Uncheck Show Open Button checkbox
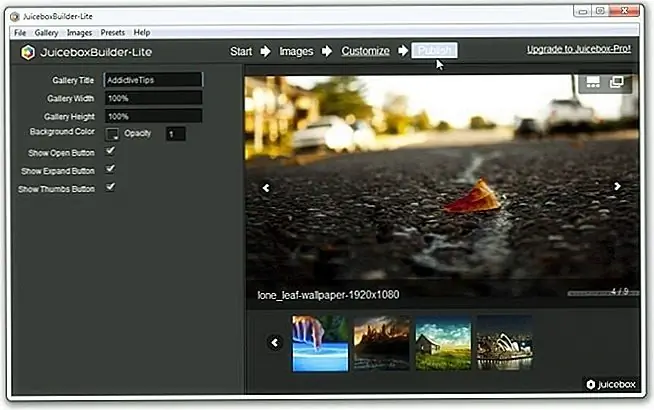654x410 pixels. [x=111, y=151]
